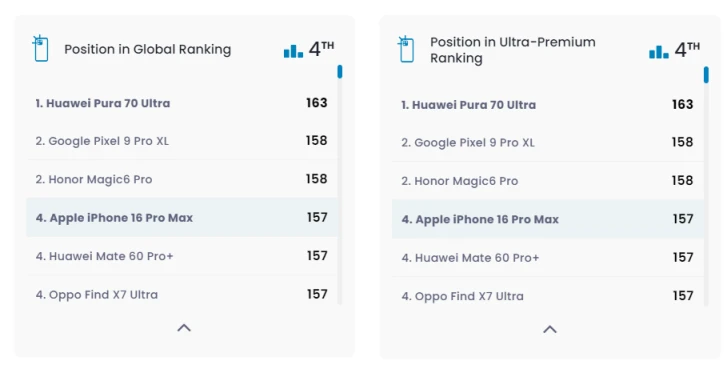Collapse the Global Ranking list with the chevron

pos(184,328)
